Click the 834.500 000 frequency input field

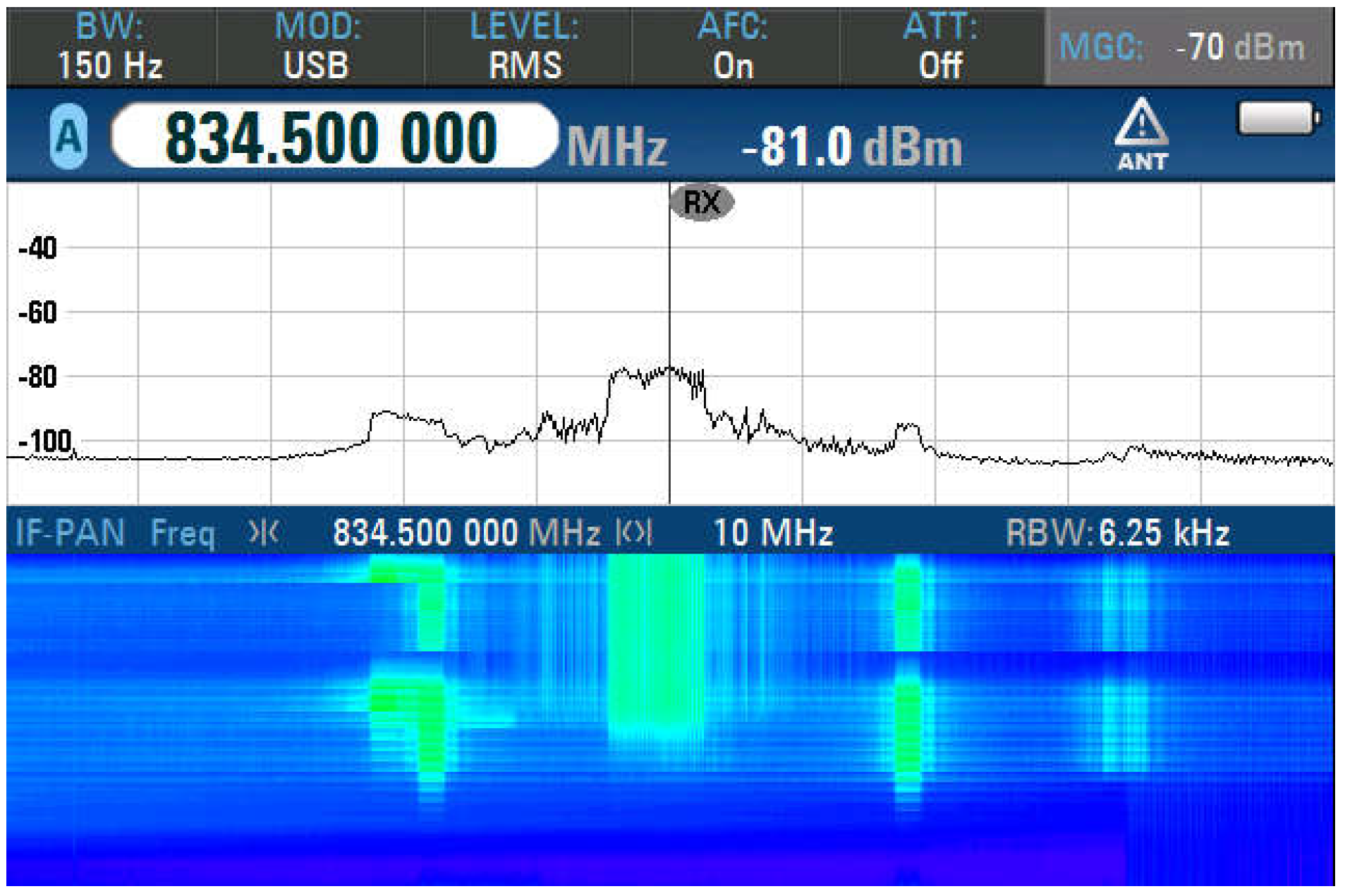333,137
